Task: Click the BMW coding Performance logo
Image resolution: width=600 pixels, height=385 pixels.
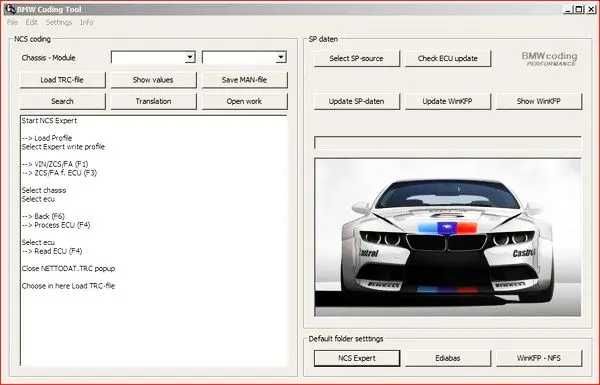Action: (549, 59)
